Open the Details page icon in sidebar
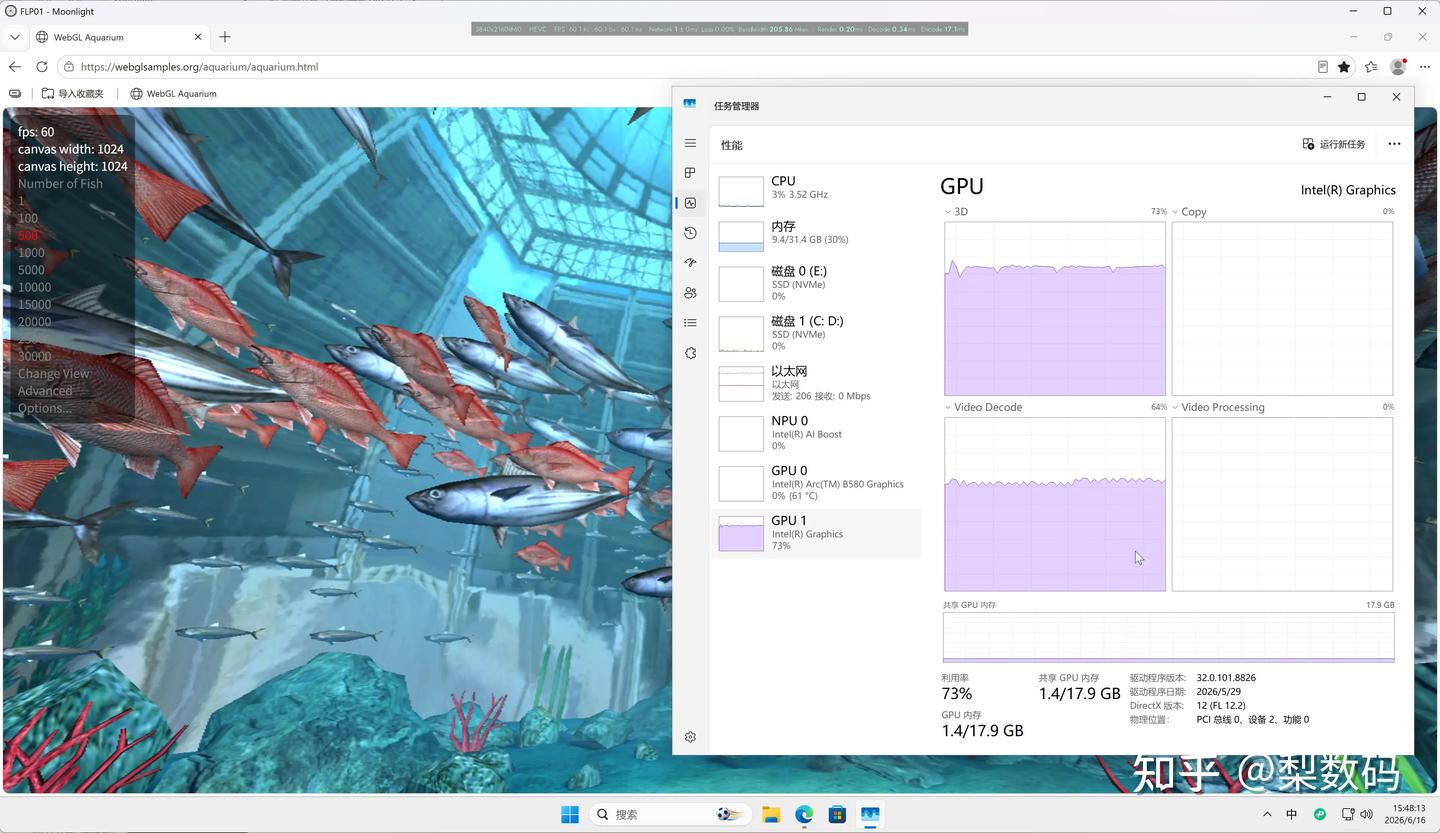 [690, 323]
